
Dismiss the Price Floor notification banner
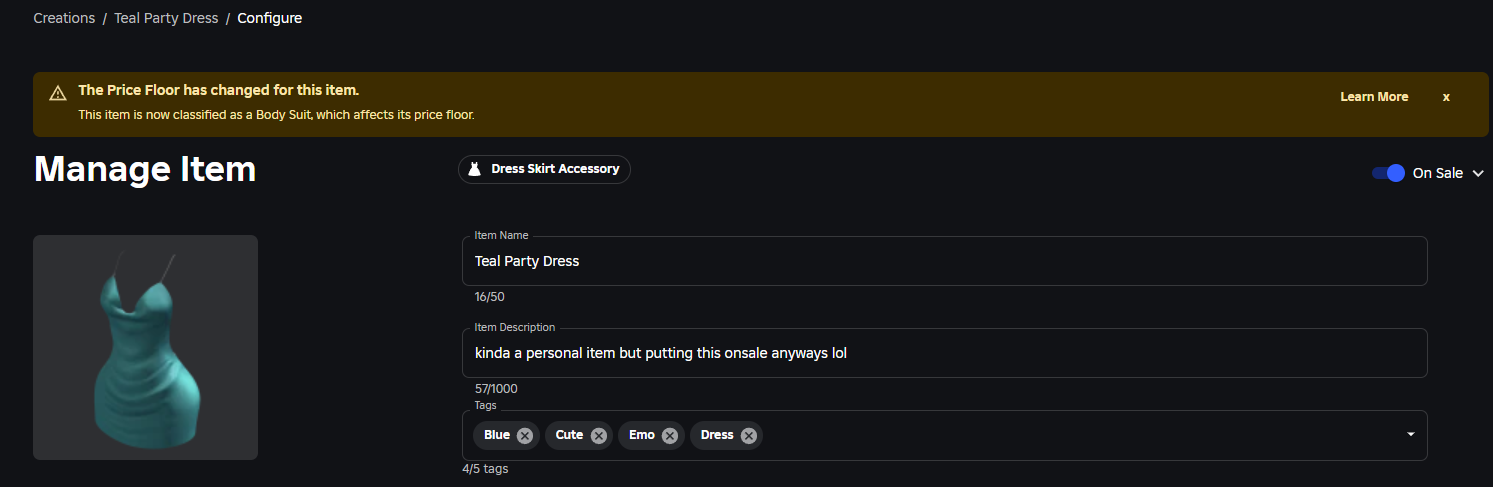[1446, 97]
